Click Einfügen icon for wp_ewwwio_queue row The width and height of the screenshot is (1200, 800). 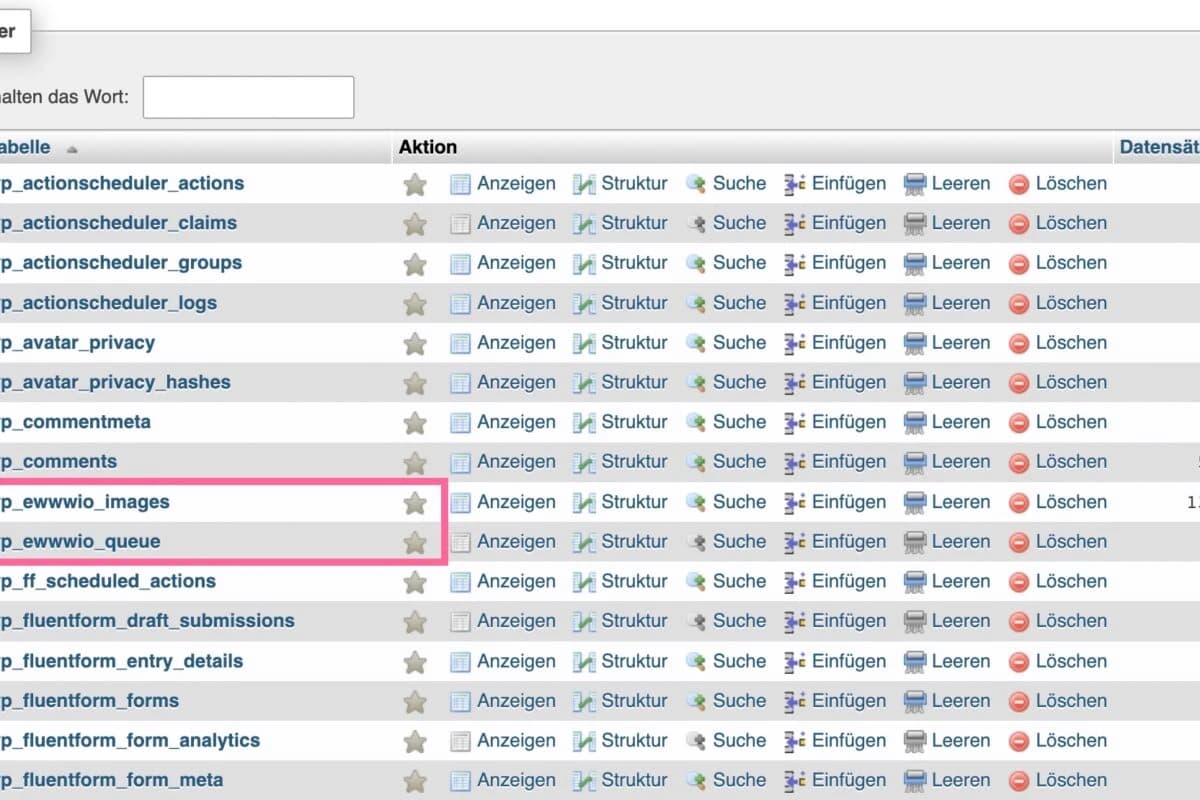coord(795,542)
